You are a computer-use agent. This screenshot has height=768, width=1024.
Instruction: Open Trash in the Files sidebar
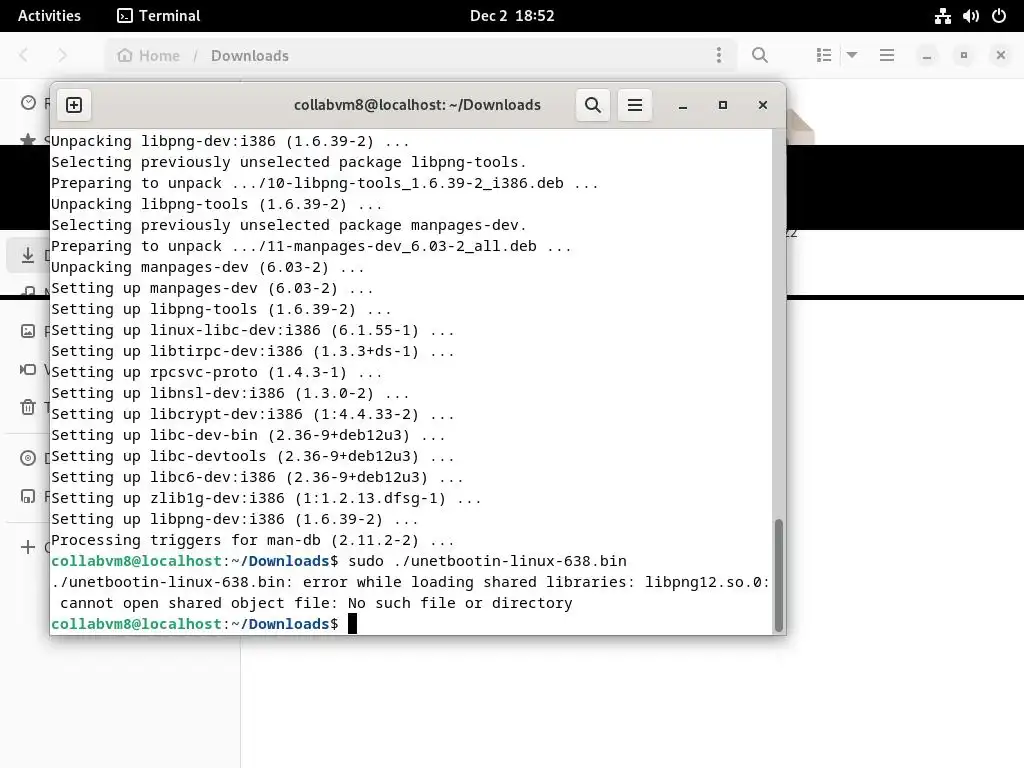coord(28,408)
